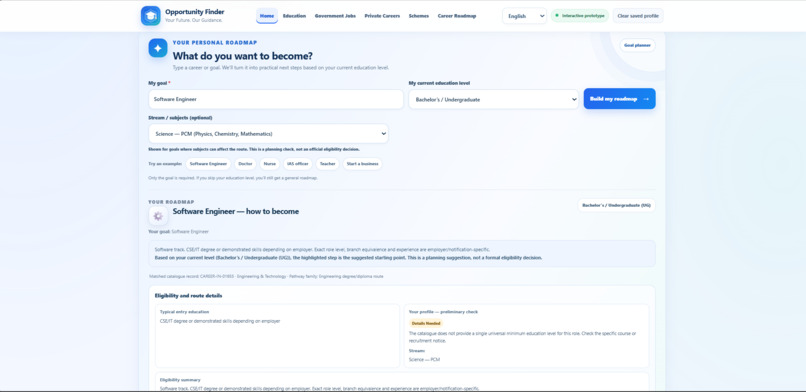Click the 'Matched catalogue record' line
The width and height of the screenshot is (806, 392).
click(266, 276)
